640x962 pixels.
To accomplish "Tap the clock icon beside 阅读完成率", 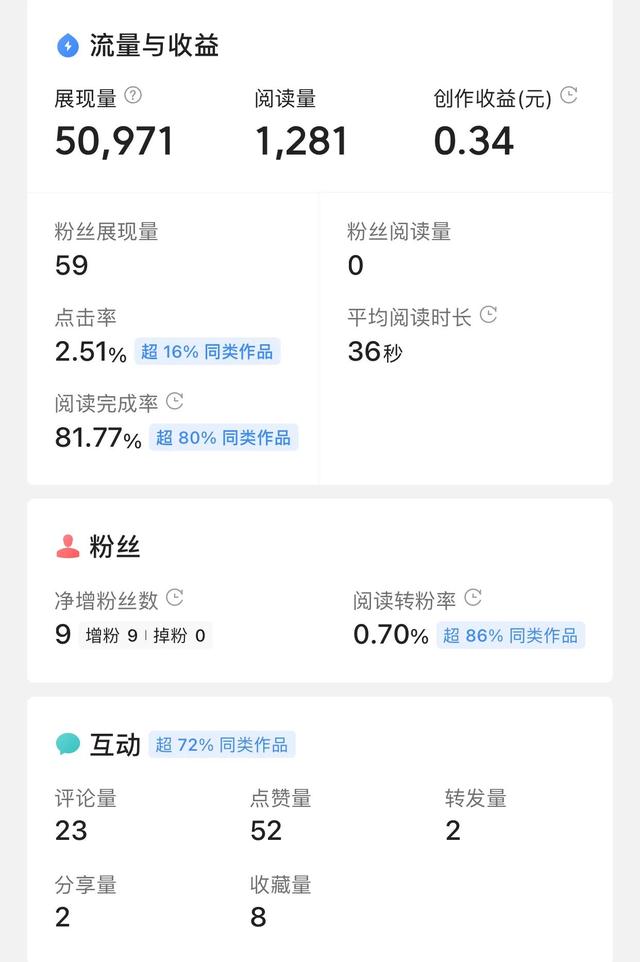I will click(x=174, y=402).
